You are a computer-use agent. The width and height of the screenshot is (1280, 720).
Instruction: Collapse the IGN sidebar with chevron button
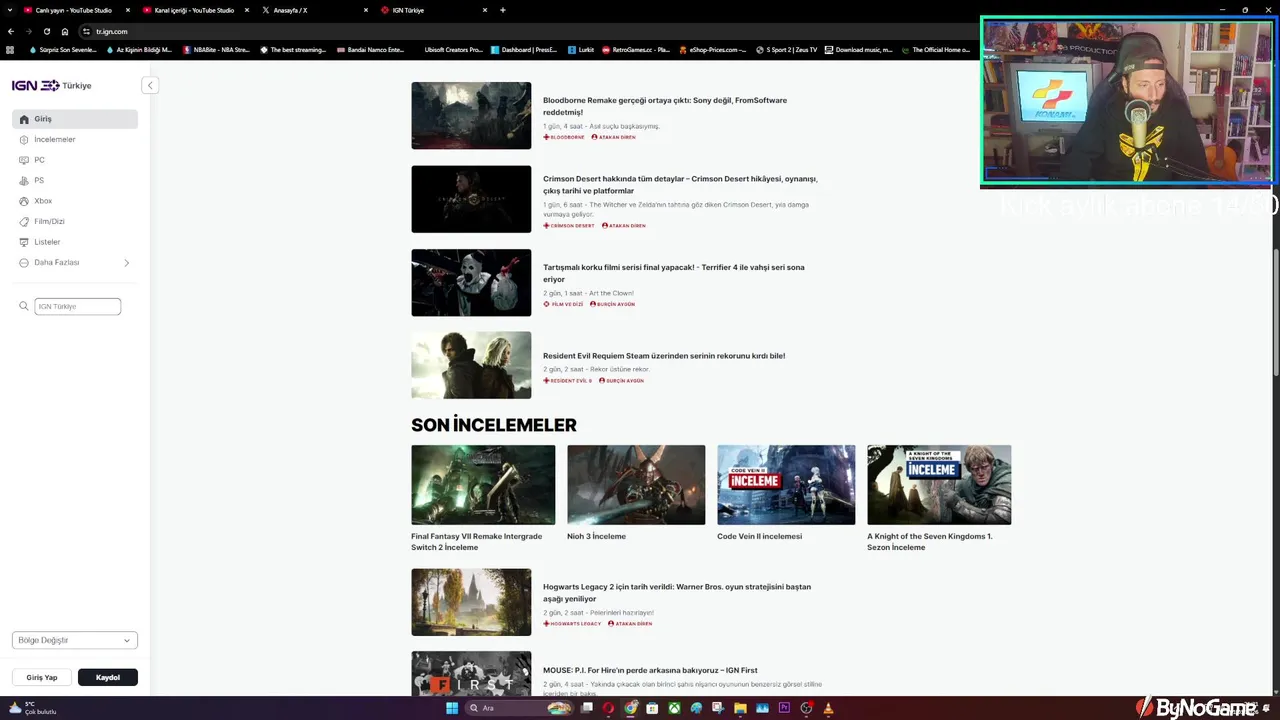150,85
